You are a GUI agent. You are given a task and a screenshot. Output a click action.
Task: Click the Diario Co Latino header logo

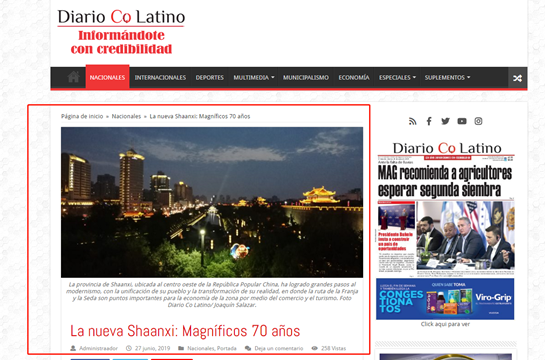pyautogui.click(x=121, y=31)
